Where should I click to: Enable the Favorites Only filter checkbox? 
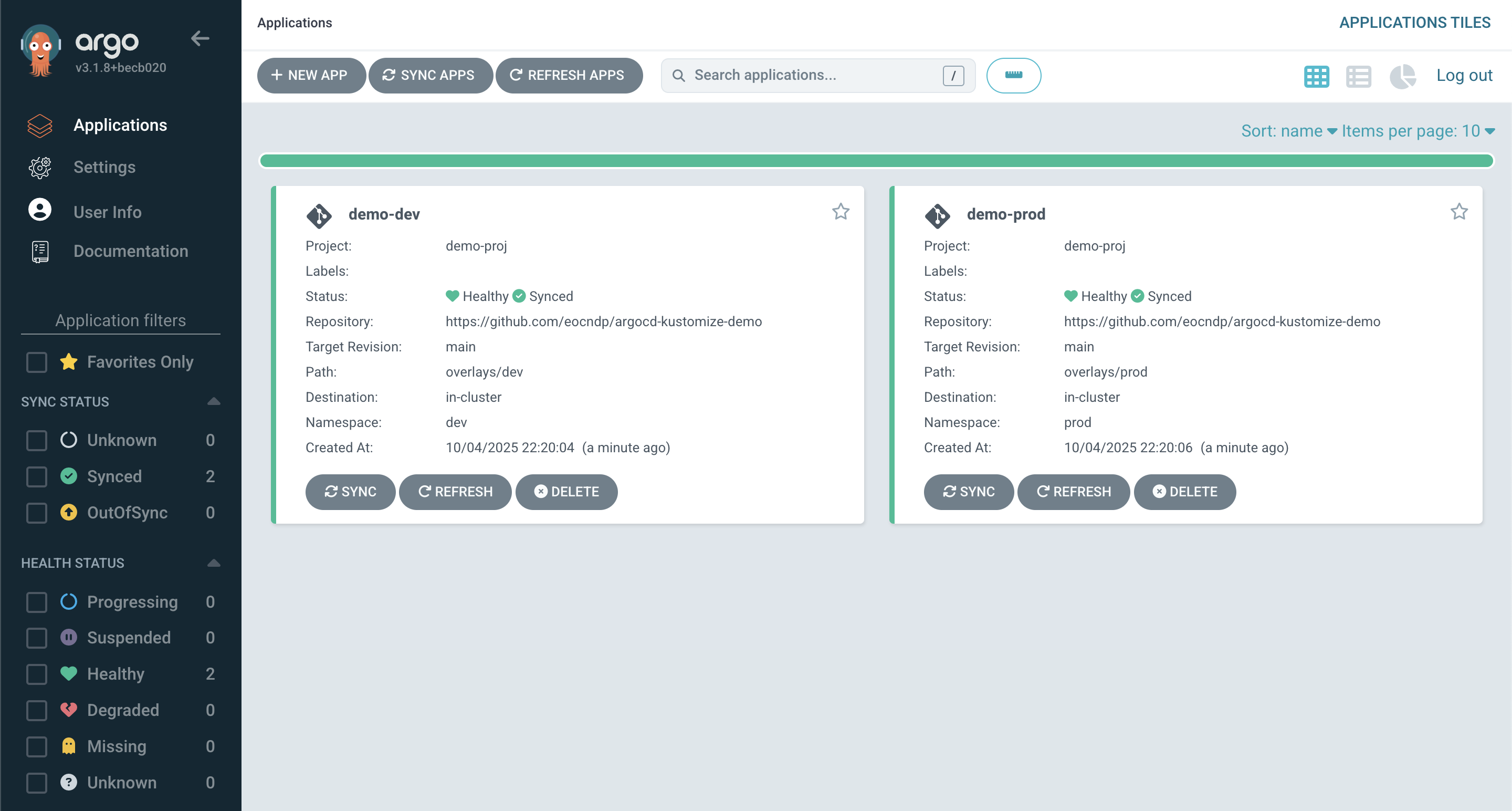[x=37, y=362]
